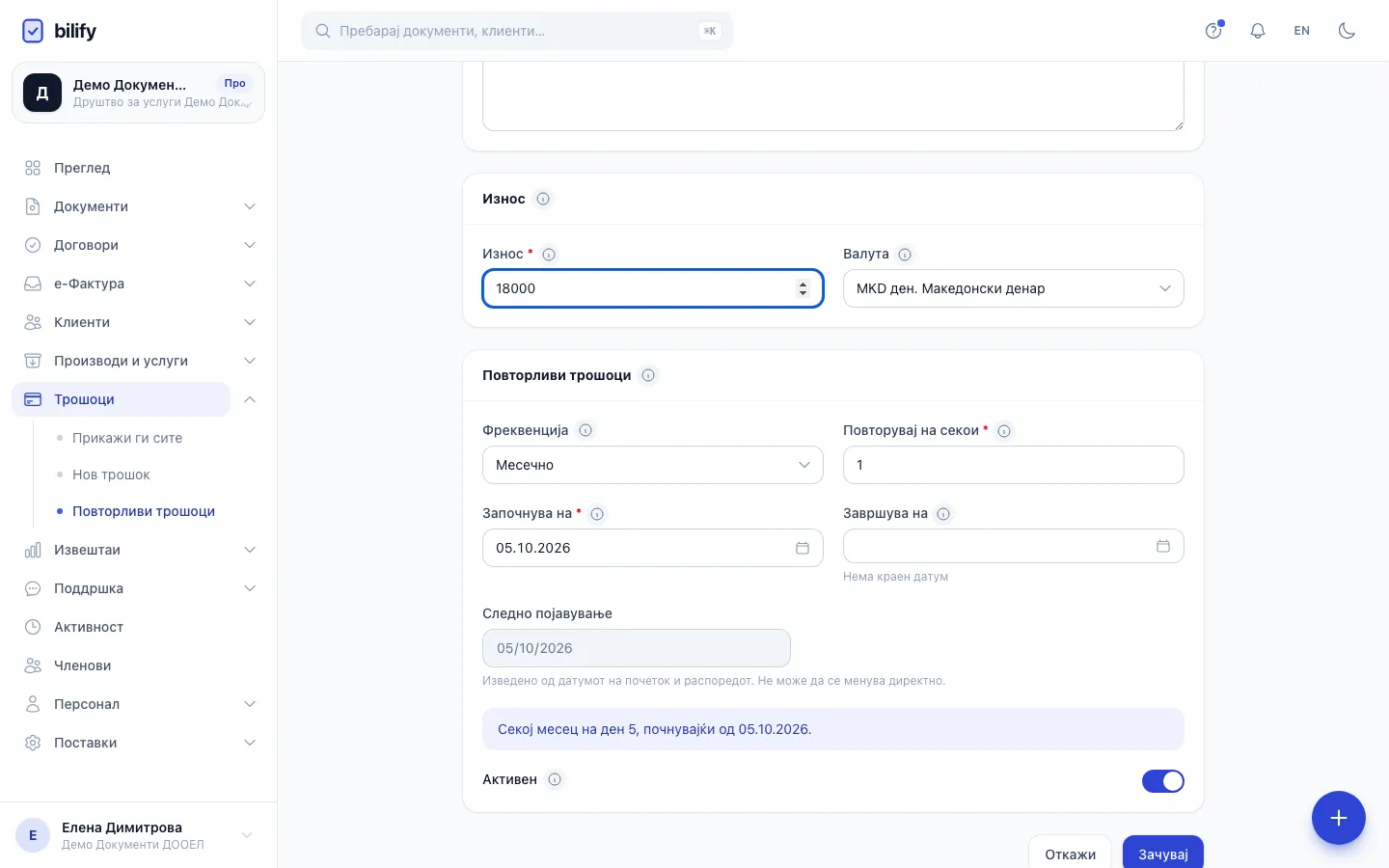The image size is (1389, 868).
Task: Open the help question mark icon
Action: point(1213,31)
